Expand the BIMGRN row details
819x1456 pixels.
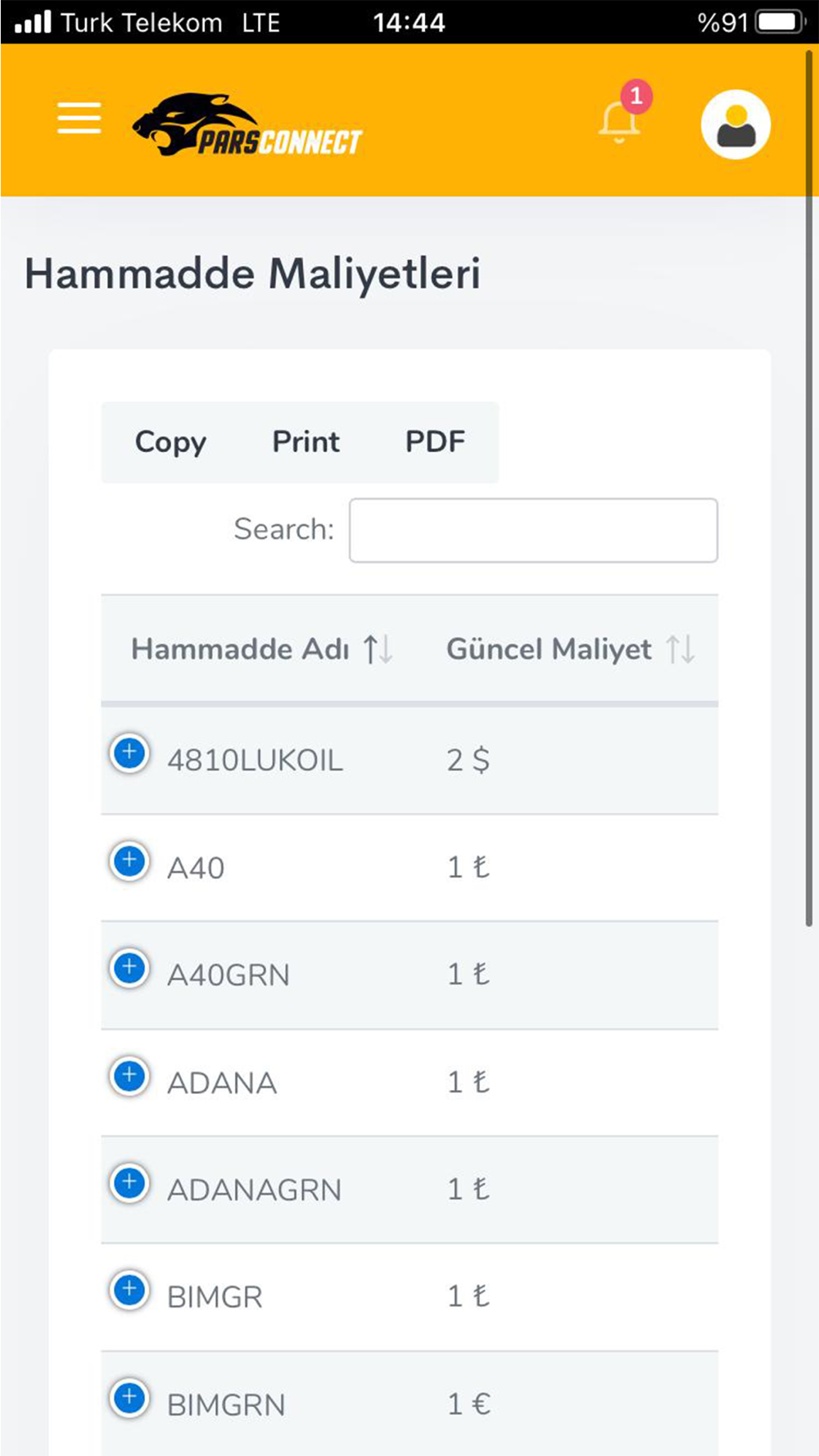129,1398
